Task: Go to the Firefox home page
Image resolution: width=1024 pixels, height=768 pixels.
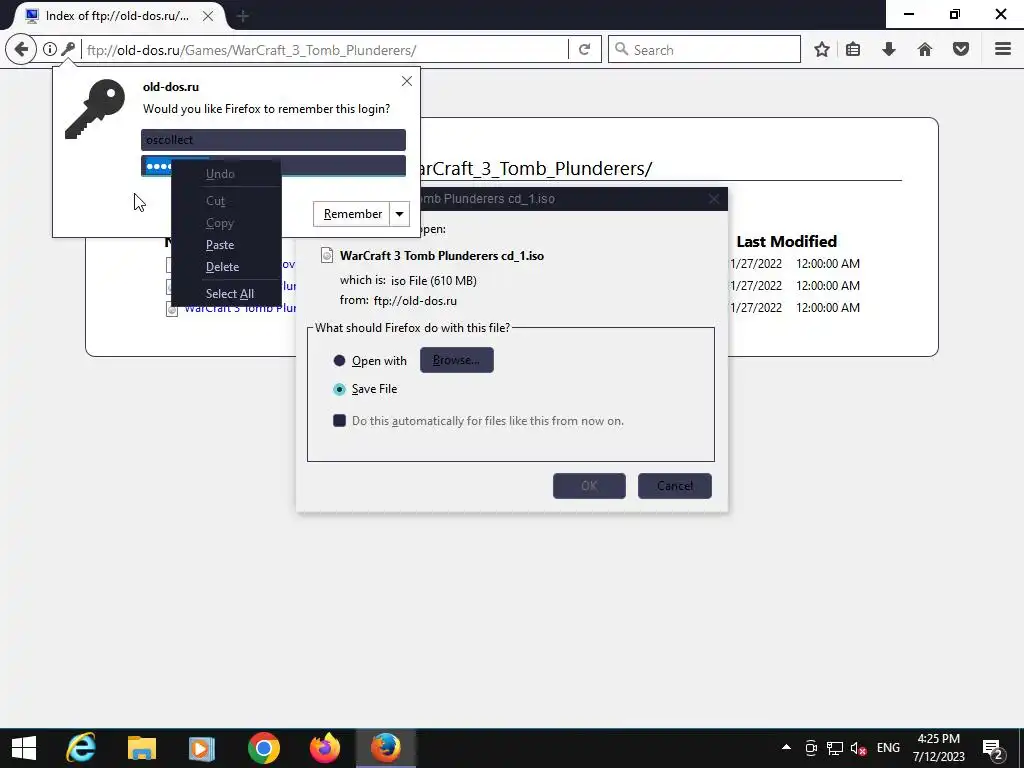Action: [x=925, y=50]
